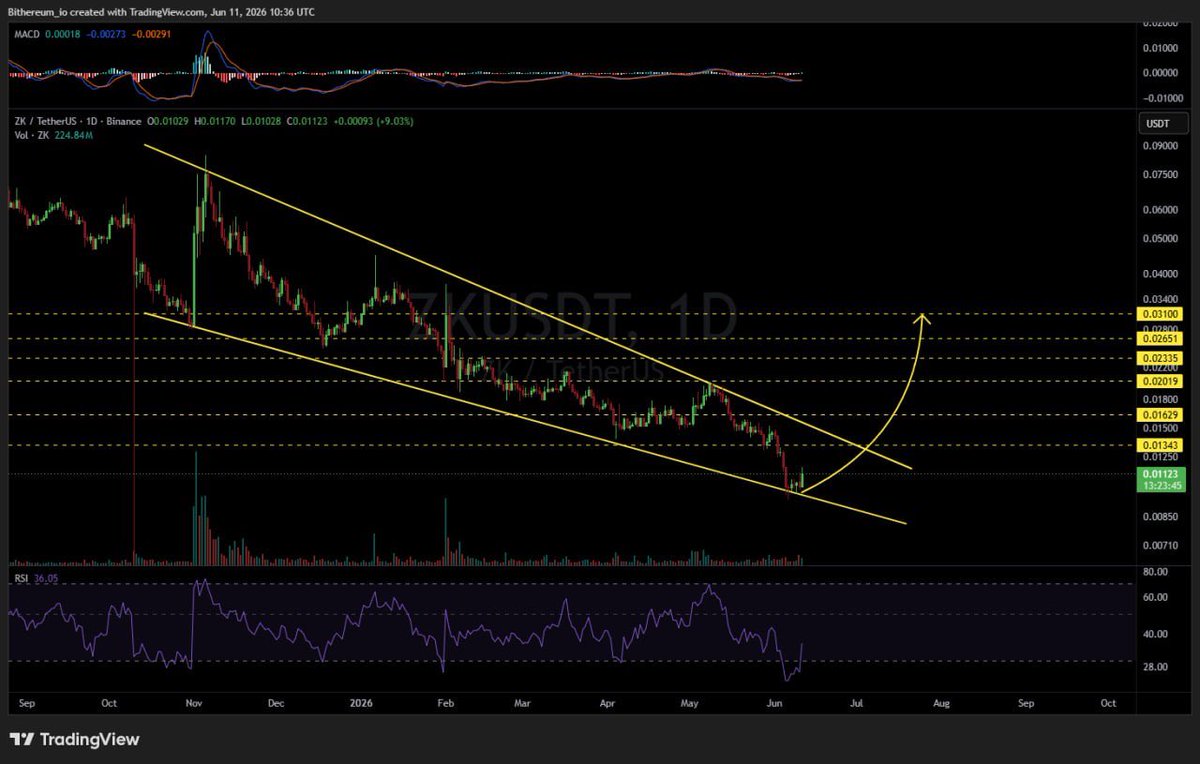Select the 0.03100 price level label
Viewport: 1200px width, 764px height.
pos(1160,314)
